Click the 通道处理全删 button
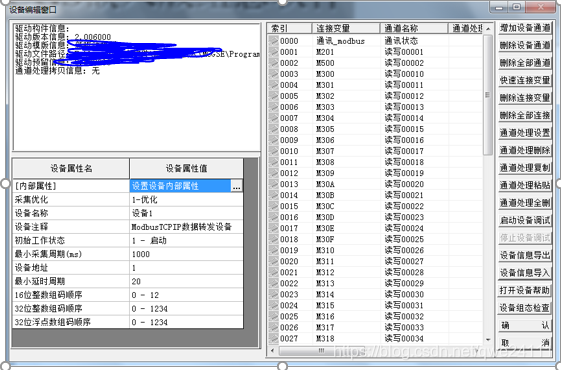 pos(525,203)
